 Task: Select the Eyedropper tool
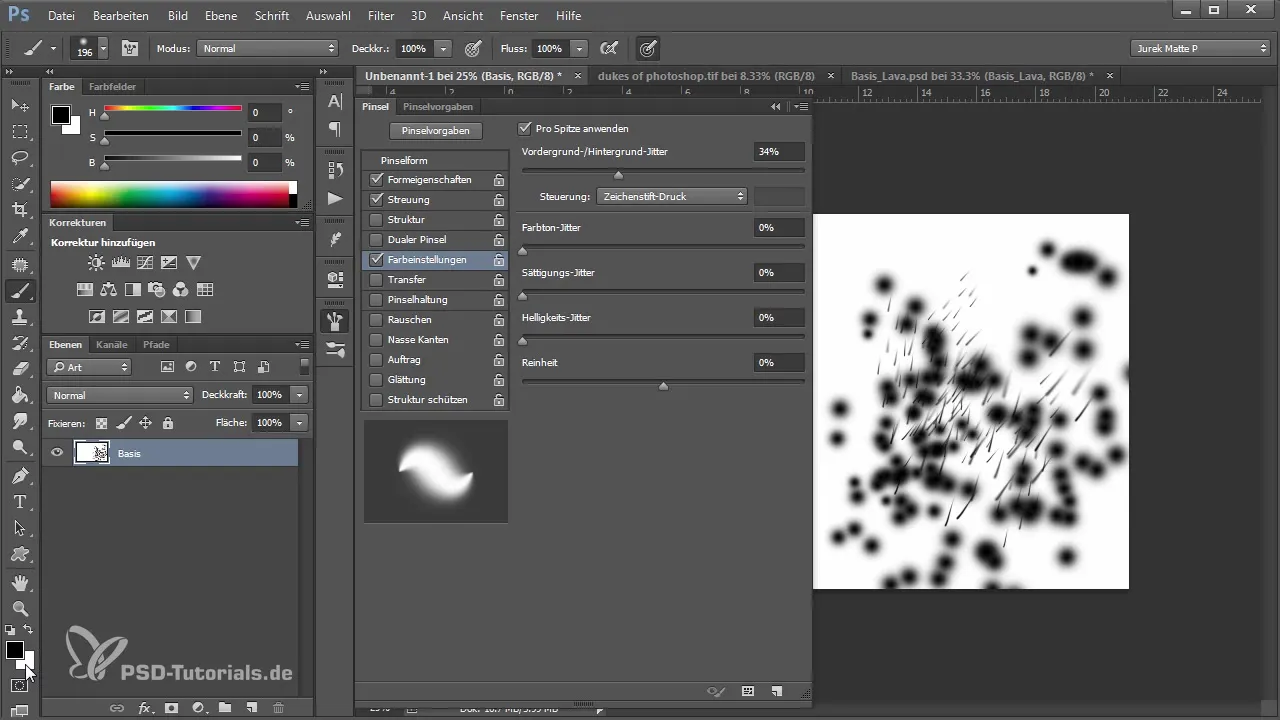tap(19, 237)
